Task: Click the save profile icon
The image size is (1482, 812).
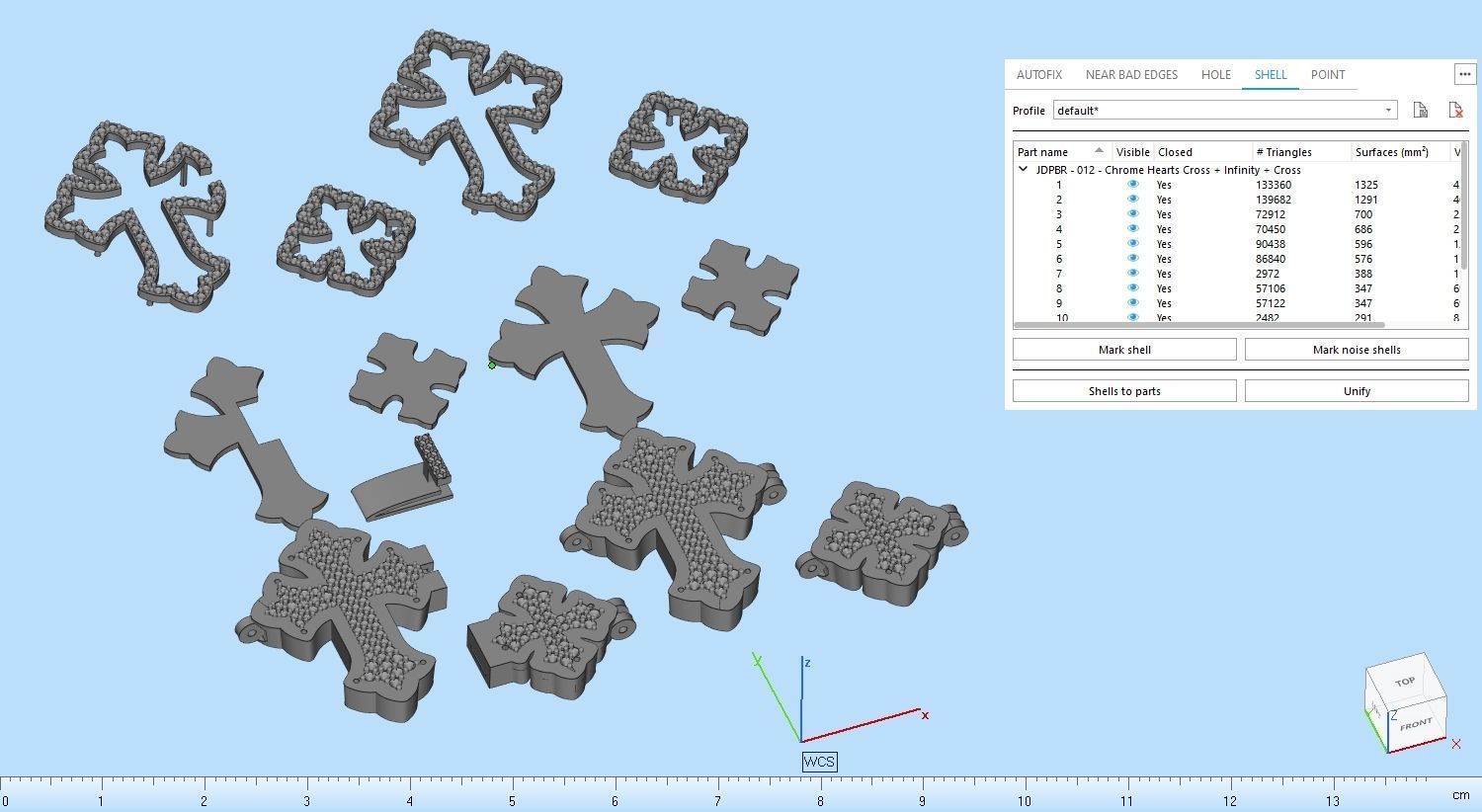Action: [x=1420, y=110]
